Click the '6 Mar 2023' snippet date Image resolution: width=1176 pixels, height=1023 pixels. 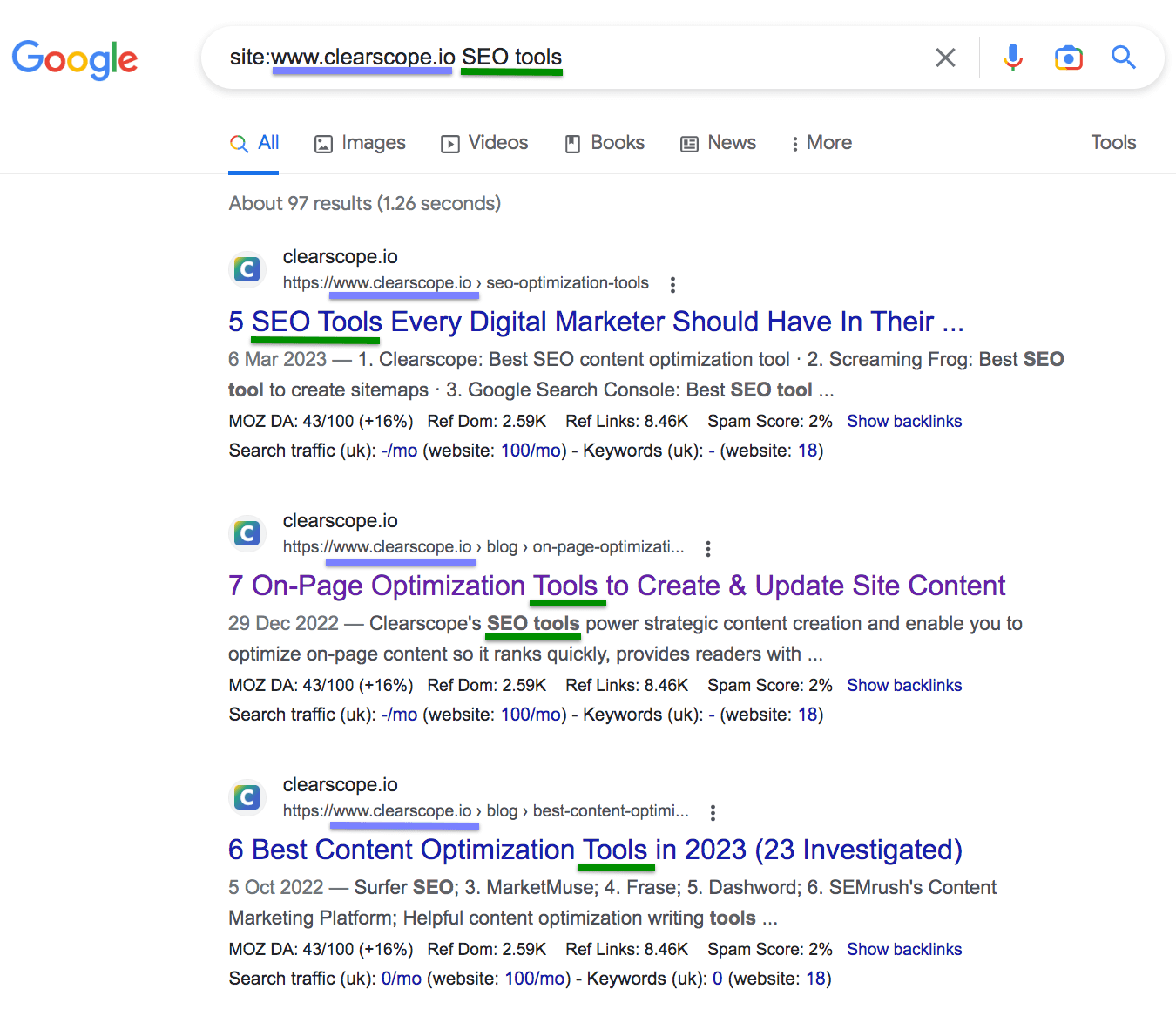(x=277, y=360)
